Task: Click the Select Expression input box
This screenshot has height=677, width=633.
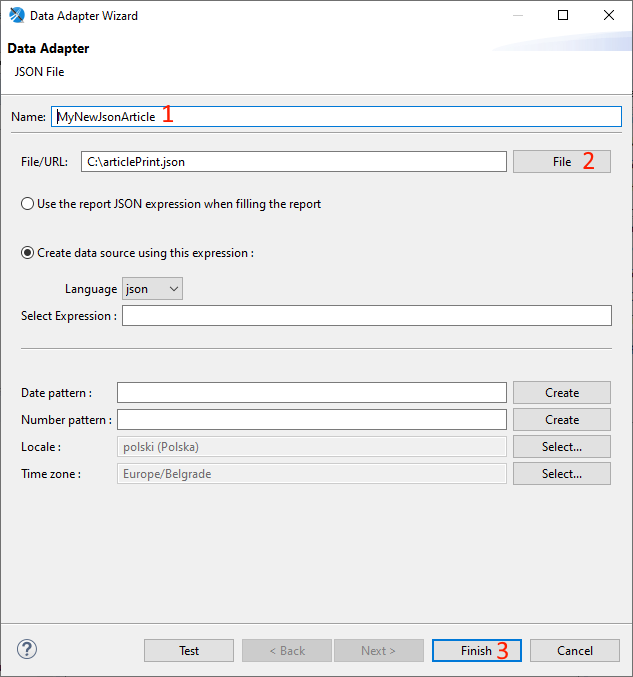Action: pos(366,316)
